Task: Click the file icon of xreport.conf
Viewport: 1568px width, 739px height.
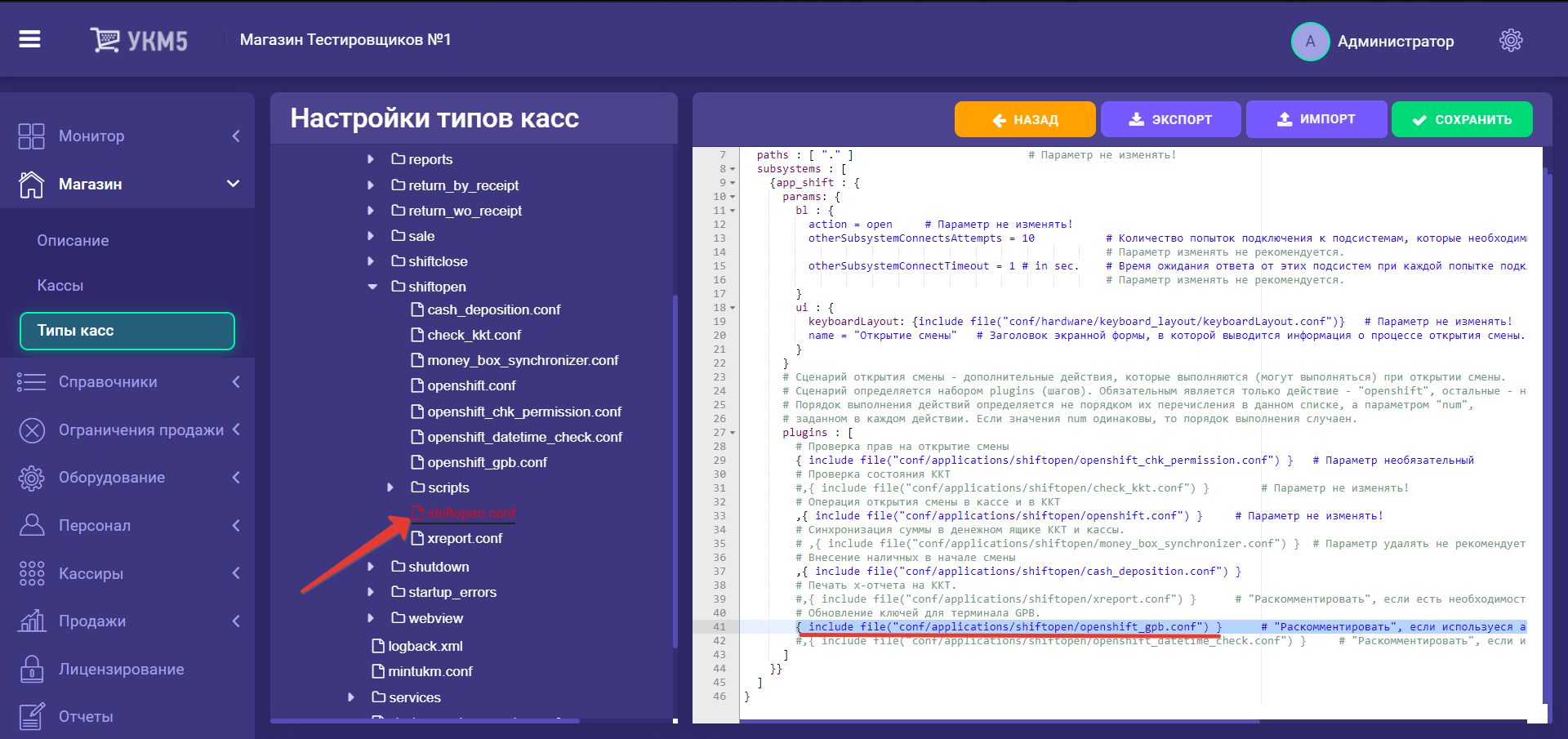Action: 417,538
